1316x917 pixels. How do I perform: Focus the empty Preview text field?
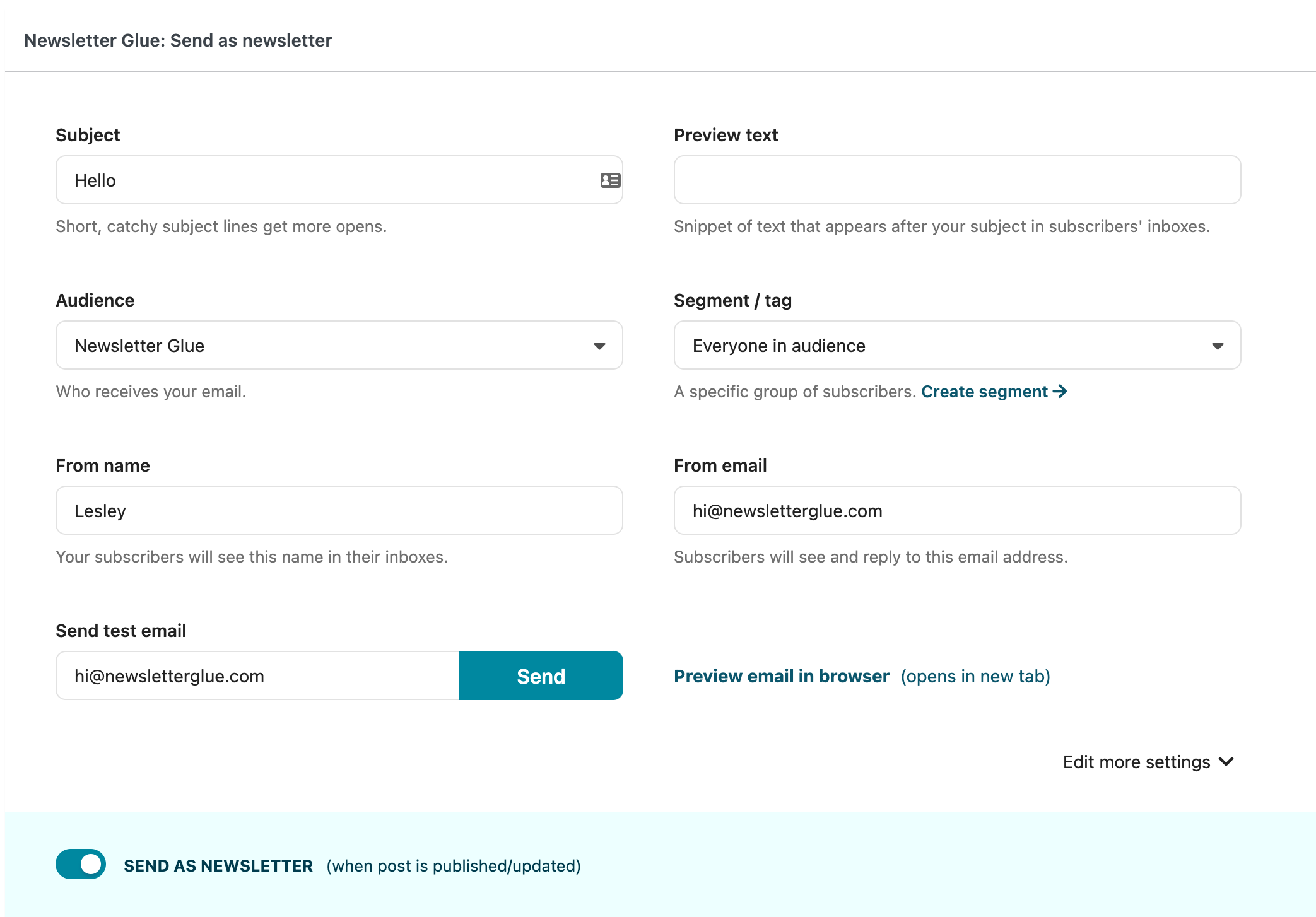957,180
